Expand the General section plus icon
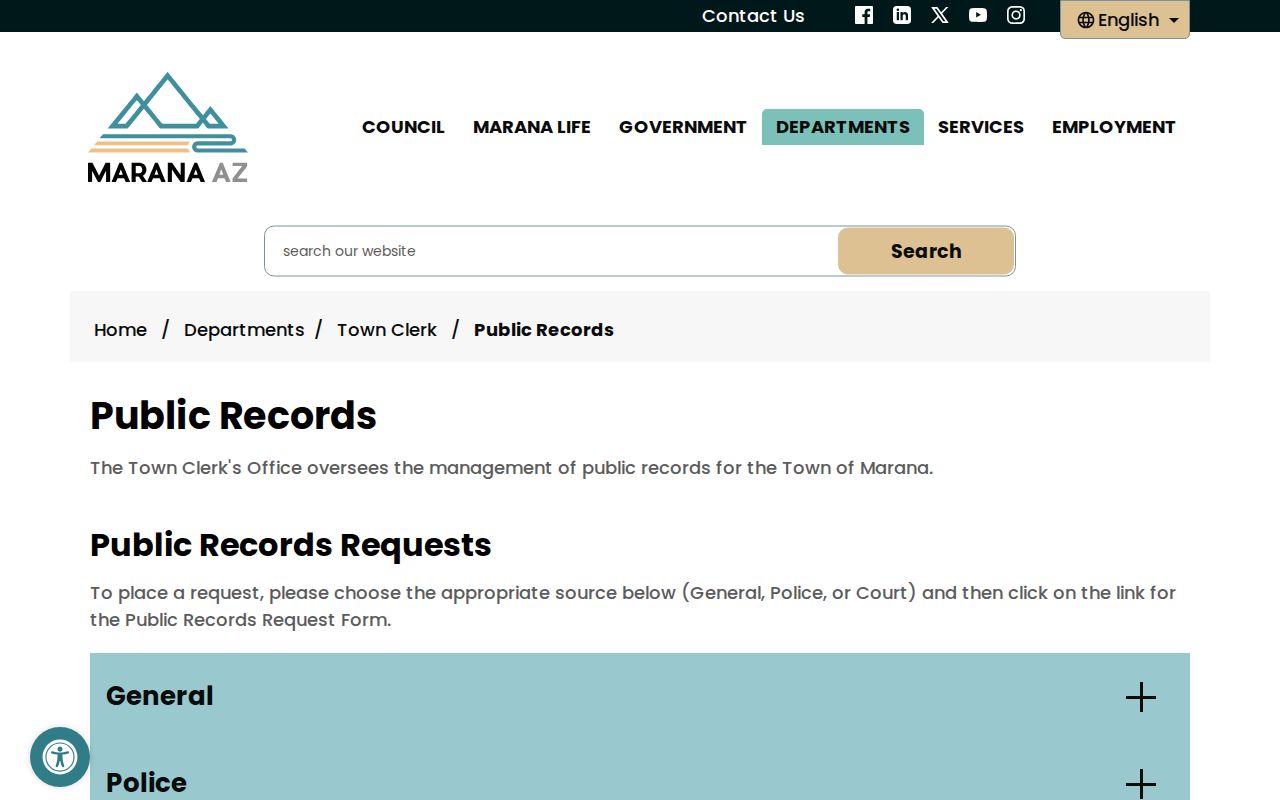 [x=1140, y=697]
